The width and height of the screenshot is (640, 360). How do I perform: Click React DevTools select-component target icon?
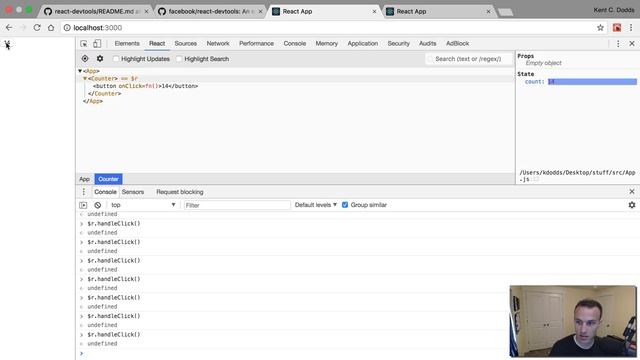coord(85,59)
